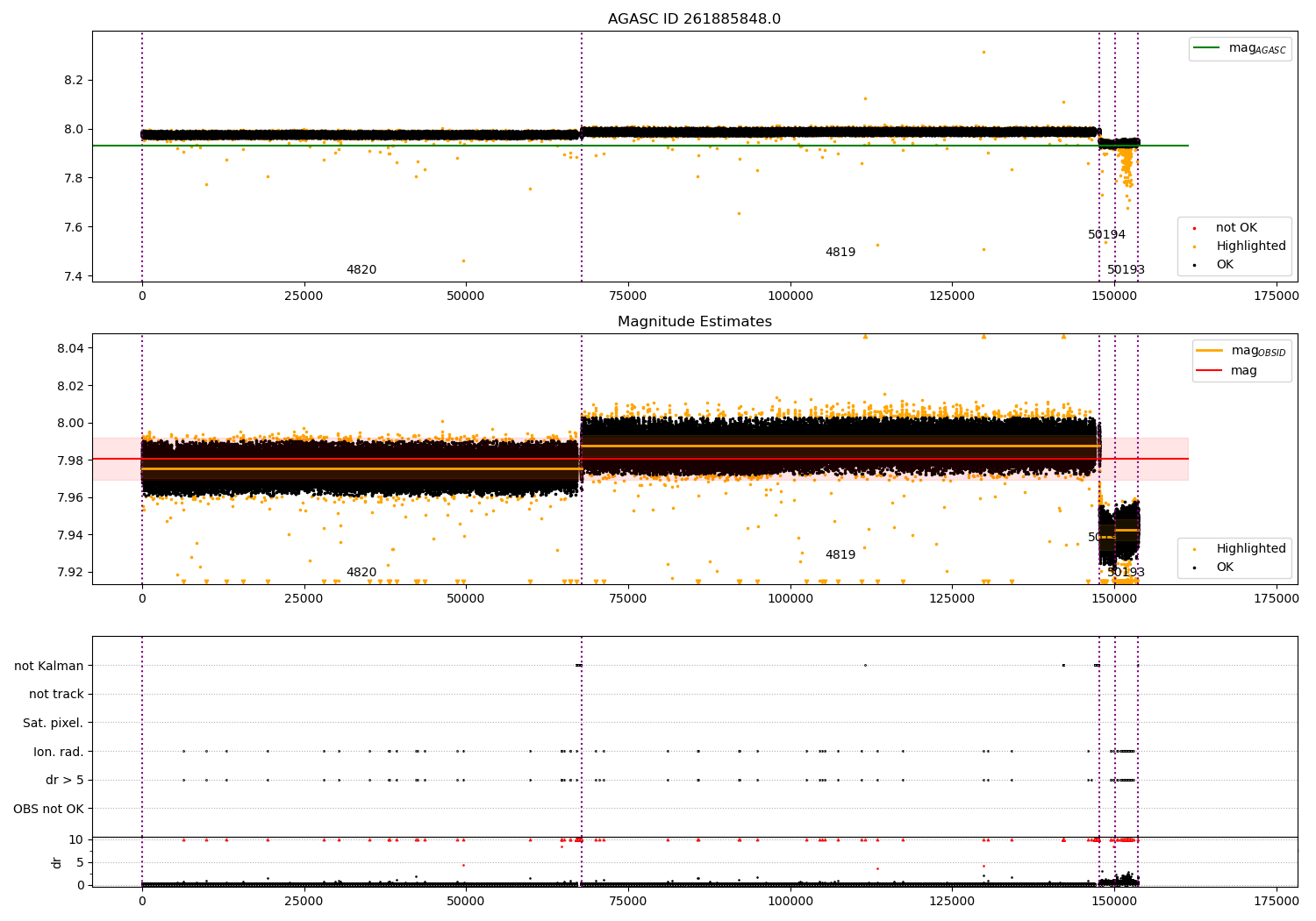The width and height of the screenshot is (1316, 921).
Task: Click the '7.96' y-axis tick label
Action: tap(70, 497)
